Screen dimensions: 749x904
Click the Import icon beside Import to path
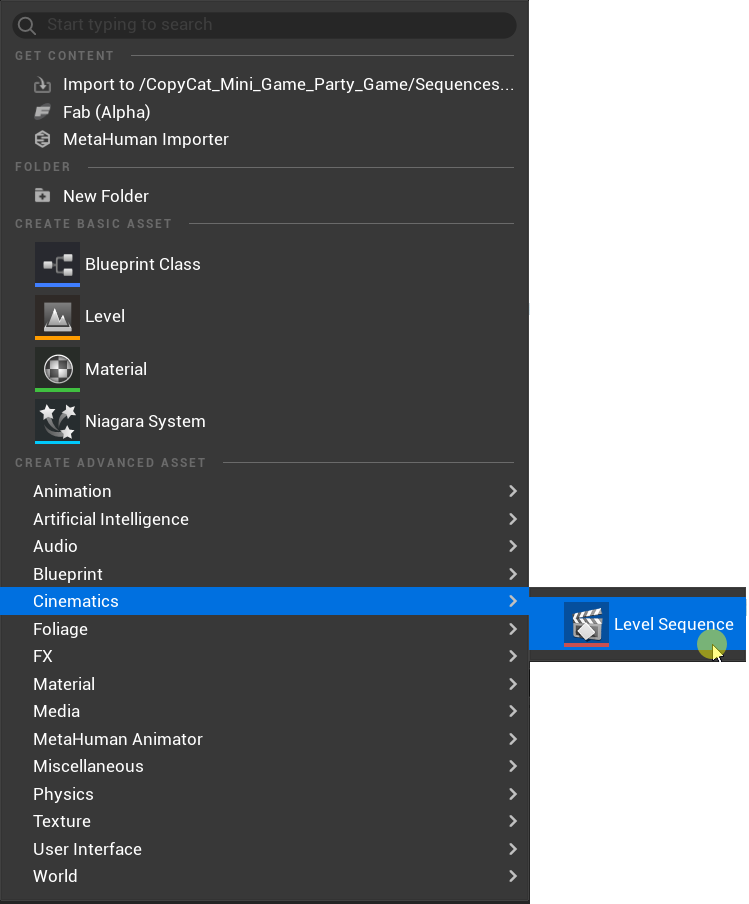(42, 85)
